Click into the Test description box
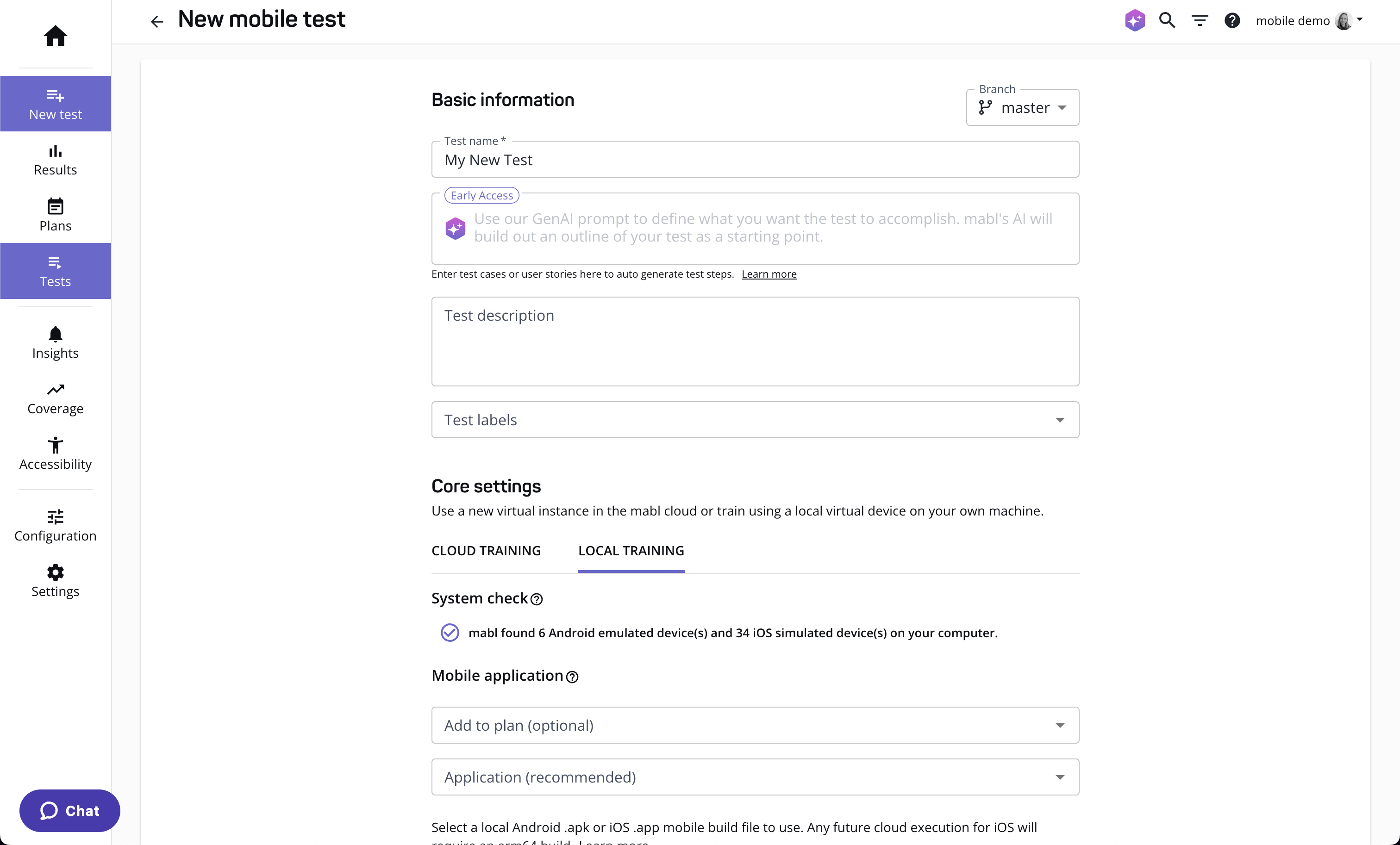 click(755, 342)
